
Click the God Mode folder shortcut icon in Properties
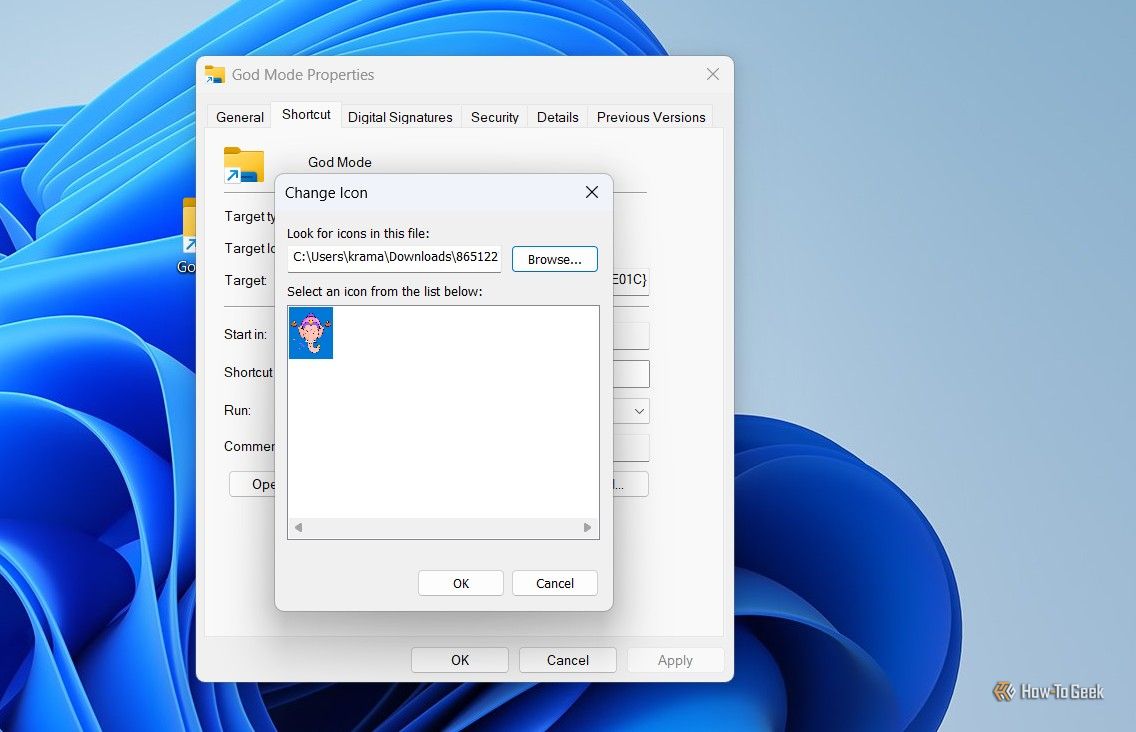click(x=244, y=165)
